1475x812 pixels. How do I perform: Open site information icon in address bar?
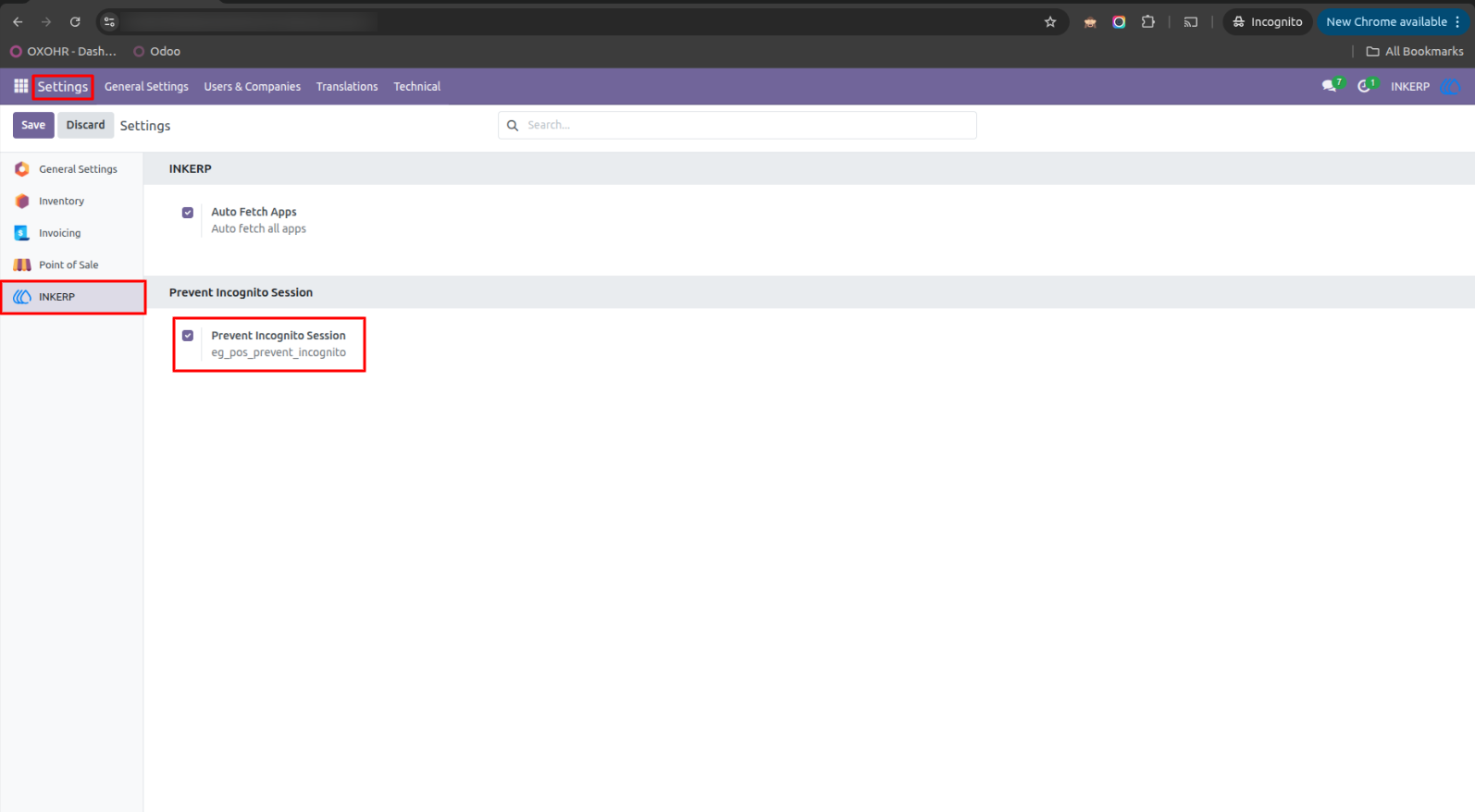click(109, 21)
